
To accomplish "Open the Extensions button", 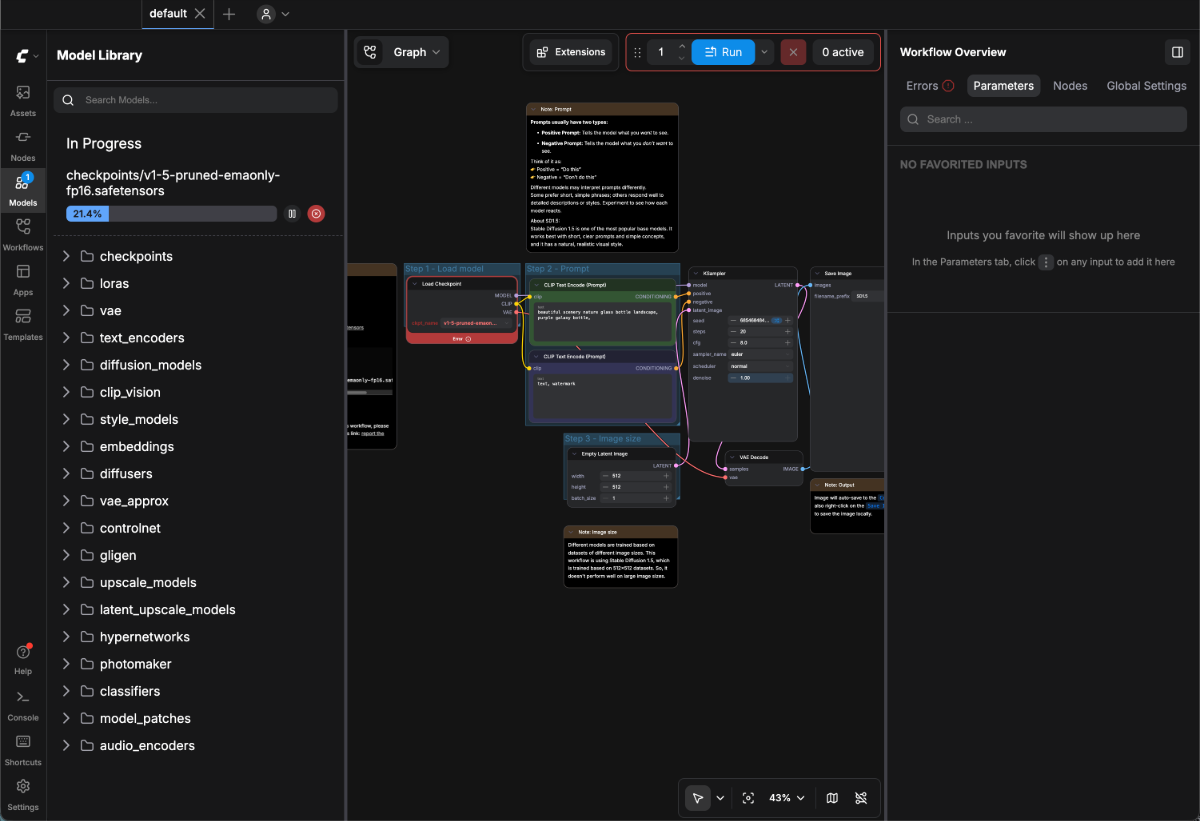I will (569, 52).
